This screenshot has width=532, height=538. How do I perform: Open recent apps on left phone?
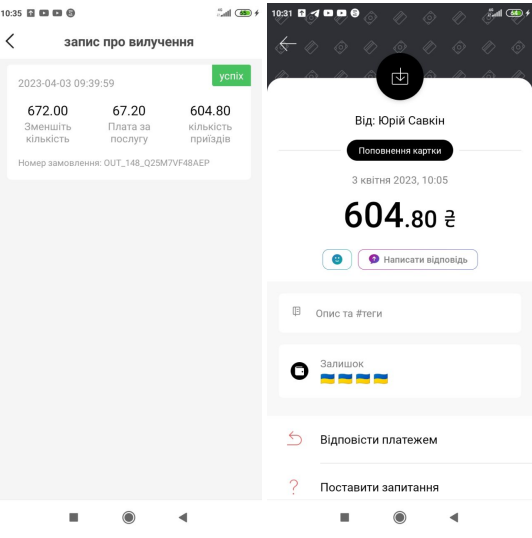click(x=74, y=517)
